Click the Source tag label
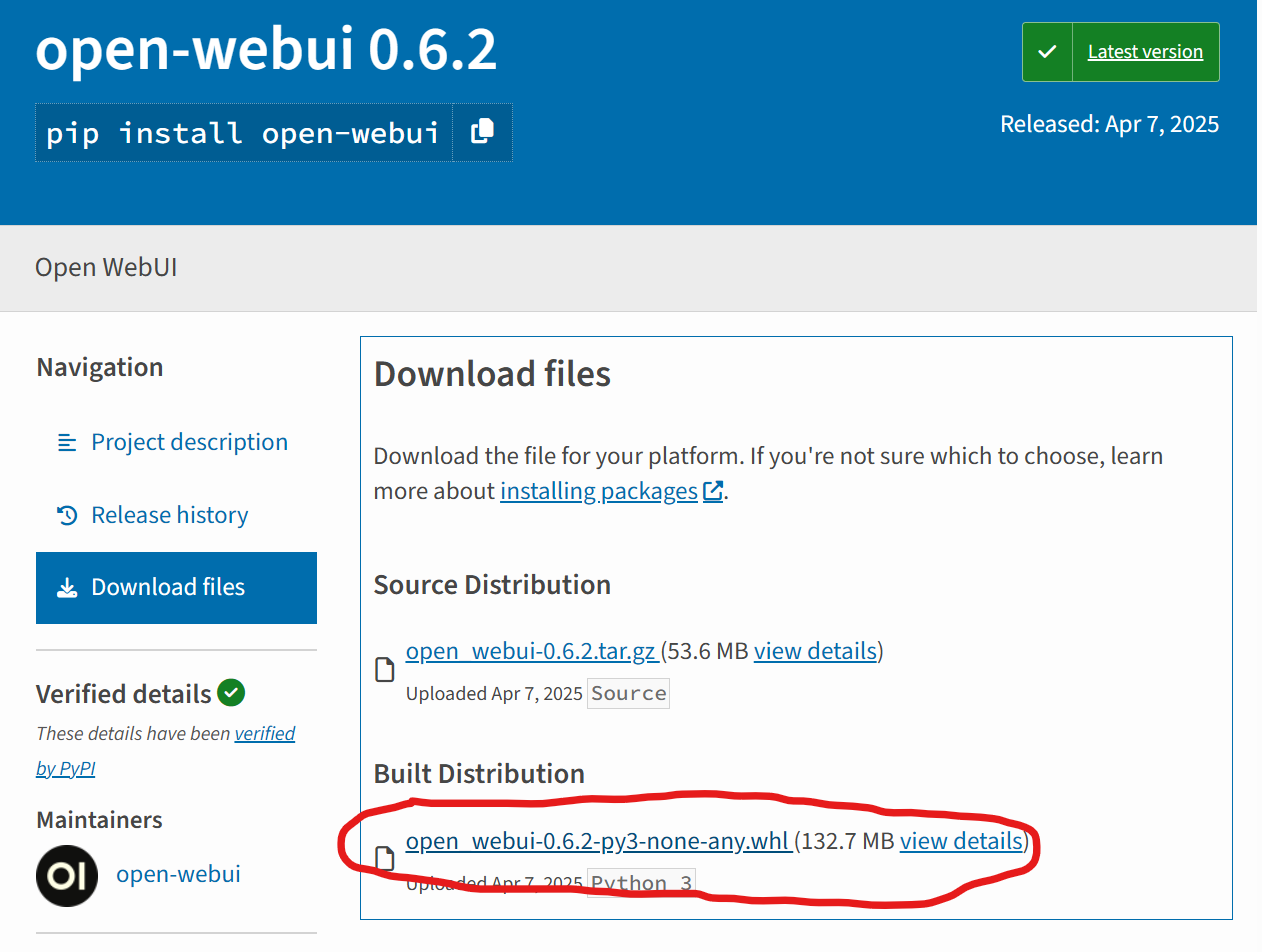The height and width of the screenshot is (952, 1262). [x=628, y=693]
